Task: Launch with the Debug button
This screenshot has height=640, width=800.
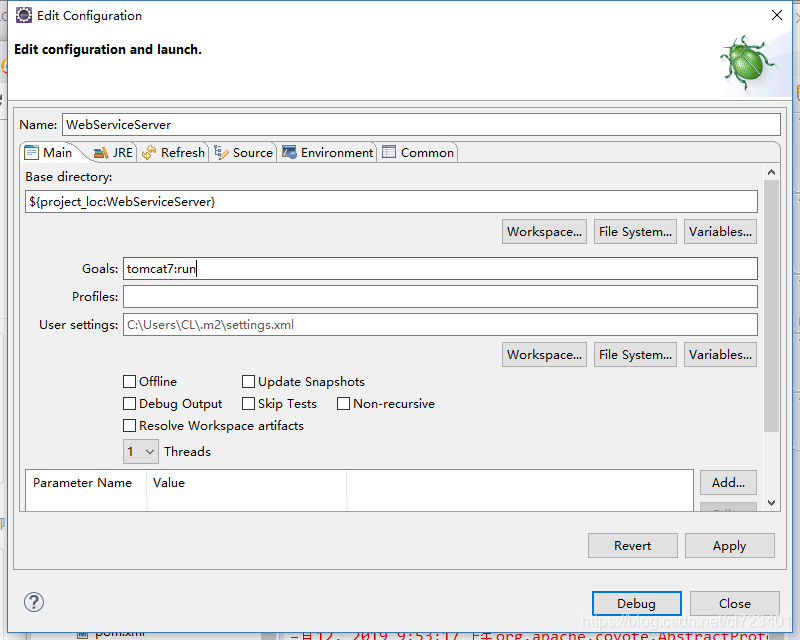Action: tap(636, 604)
